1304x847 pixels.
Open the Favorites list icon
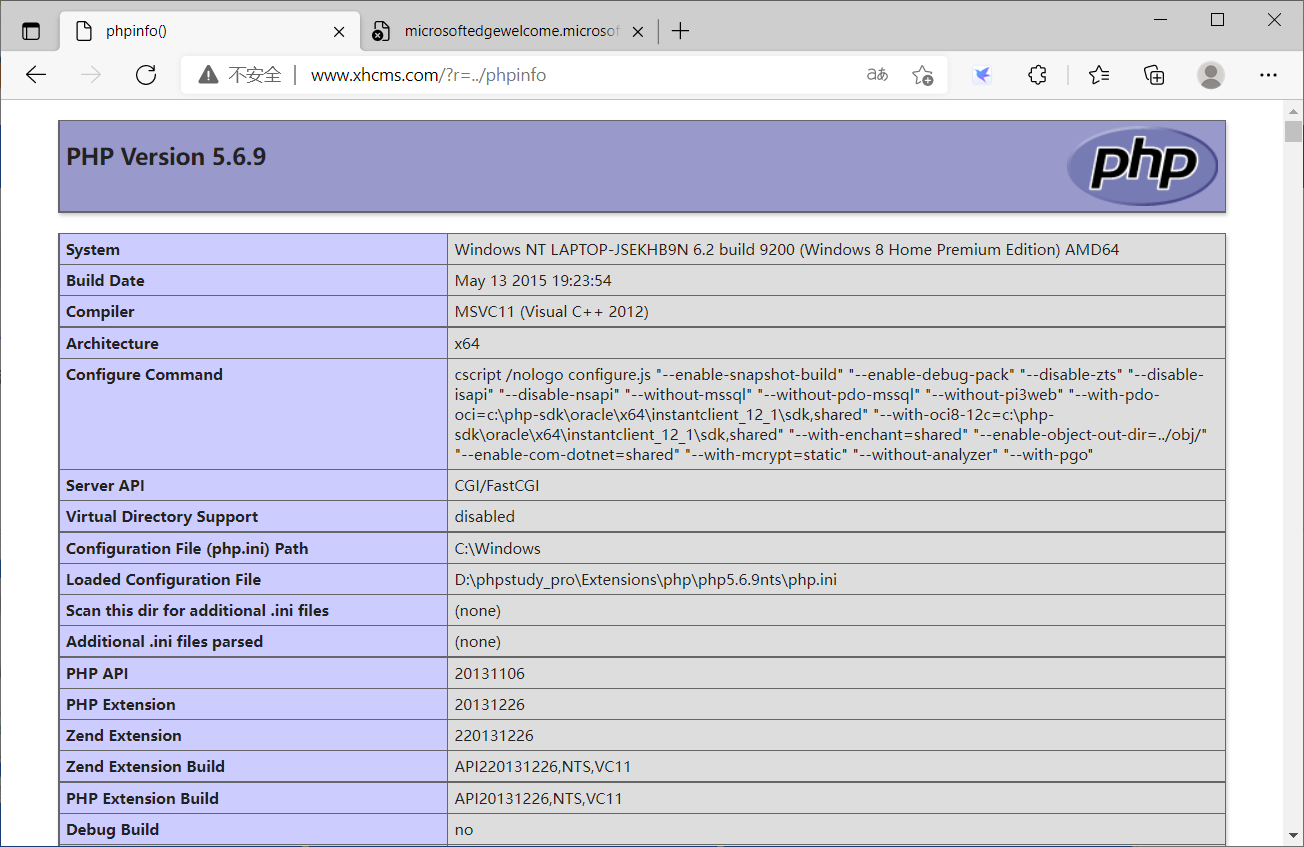click(1099, 75)
